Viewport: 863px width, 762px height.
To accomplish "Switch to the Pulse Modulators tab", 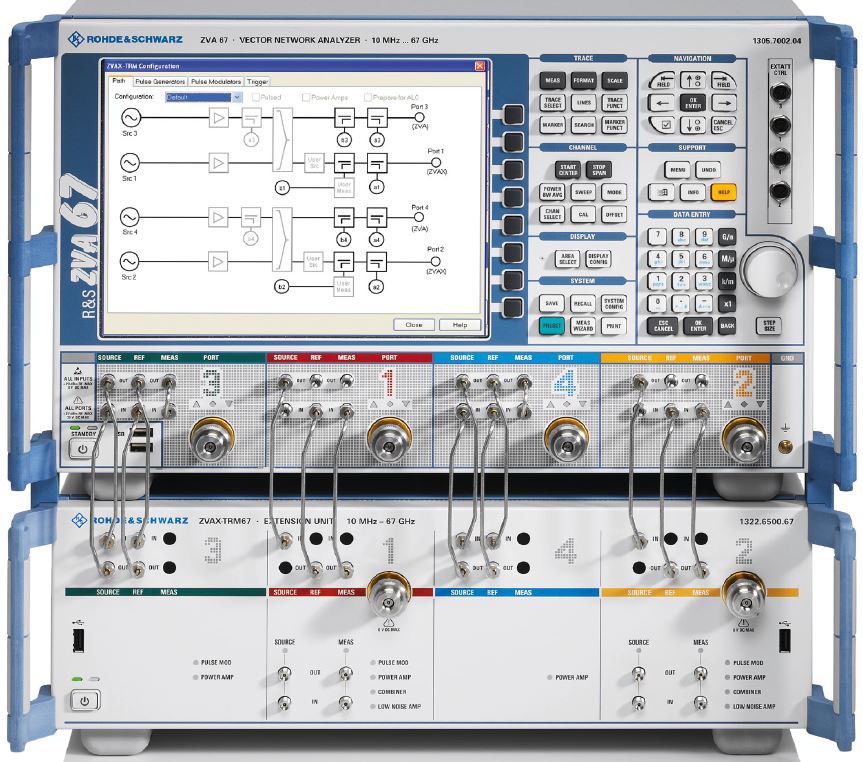I will point(216,81).
